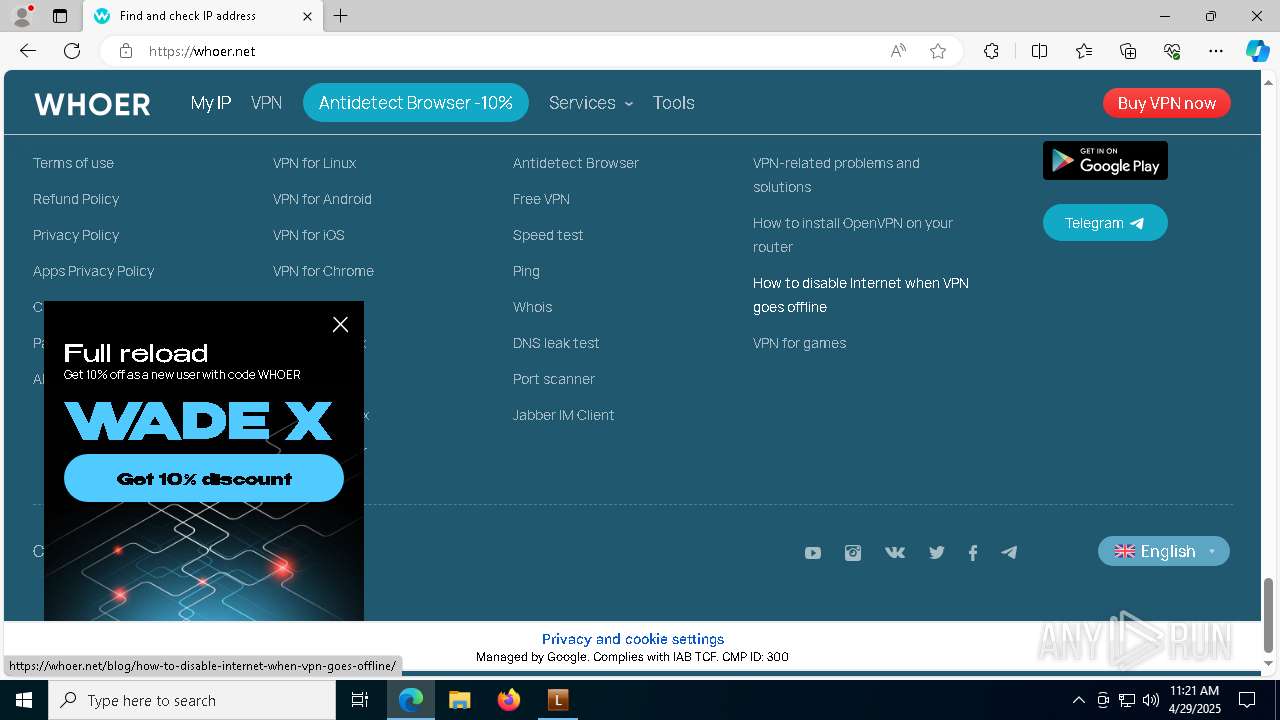Open Antidetect Browser footer link
Screen dimensions: 1280x720
(576, 163)
